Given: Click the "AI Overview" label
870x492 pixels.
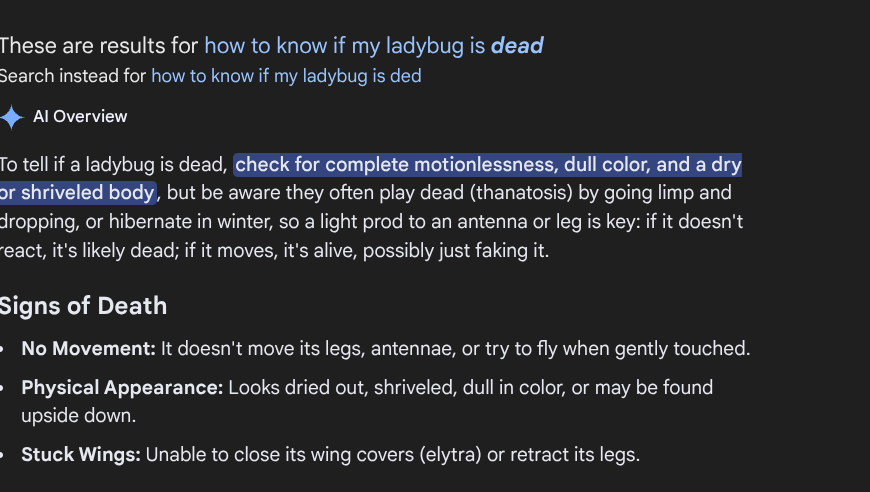Looking at the screenshot, I should (x=80, y=117).
